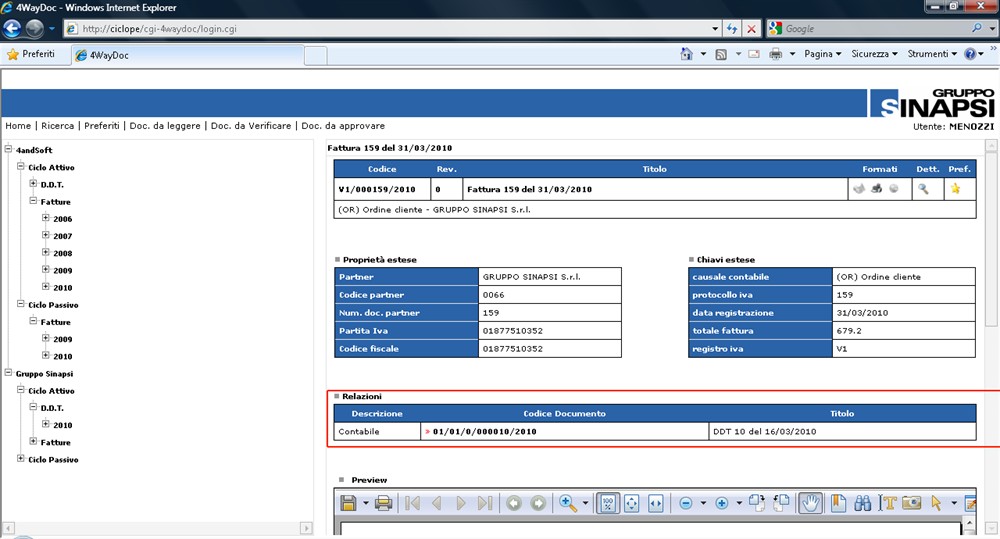Open Doc. da leggere link
This screenshot has width=1000, height=539.
click(x=165, y=126)
